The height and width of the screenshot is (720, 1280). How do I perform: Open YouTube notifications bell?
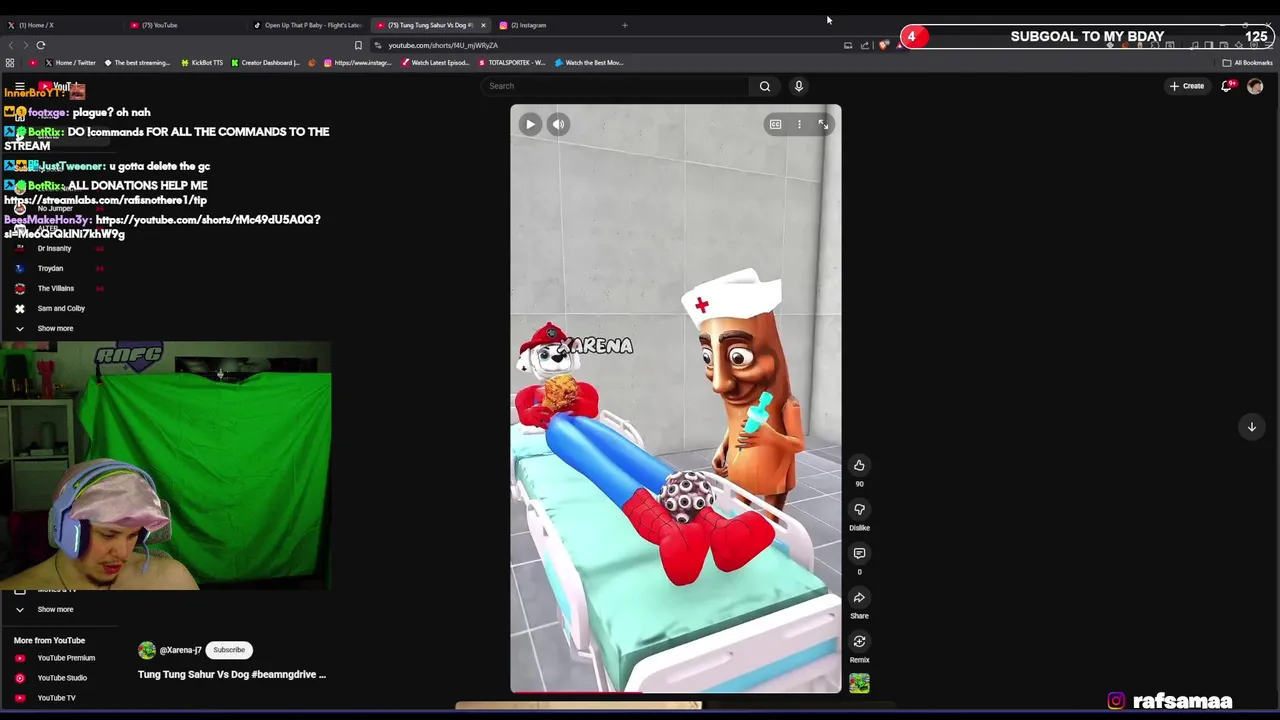tap(1226, 86)
